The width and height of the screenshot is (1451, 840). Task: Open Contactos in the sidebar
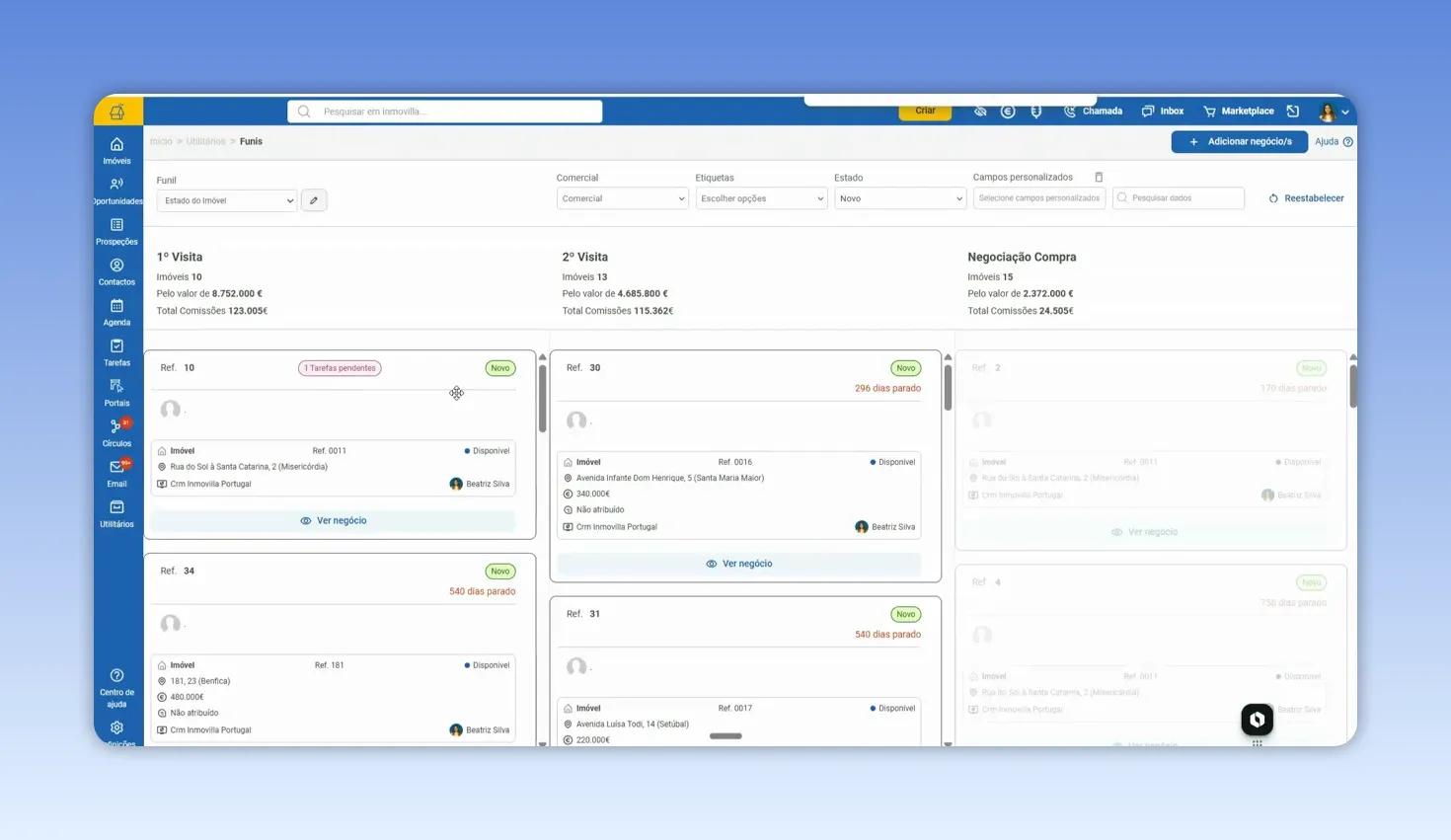[x=116, y=272]
